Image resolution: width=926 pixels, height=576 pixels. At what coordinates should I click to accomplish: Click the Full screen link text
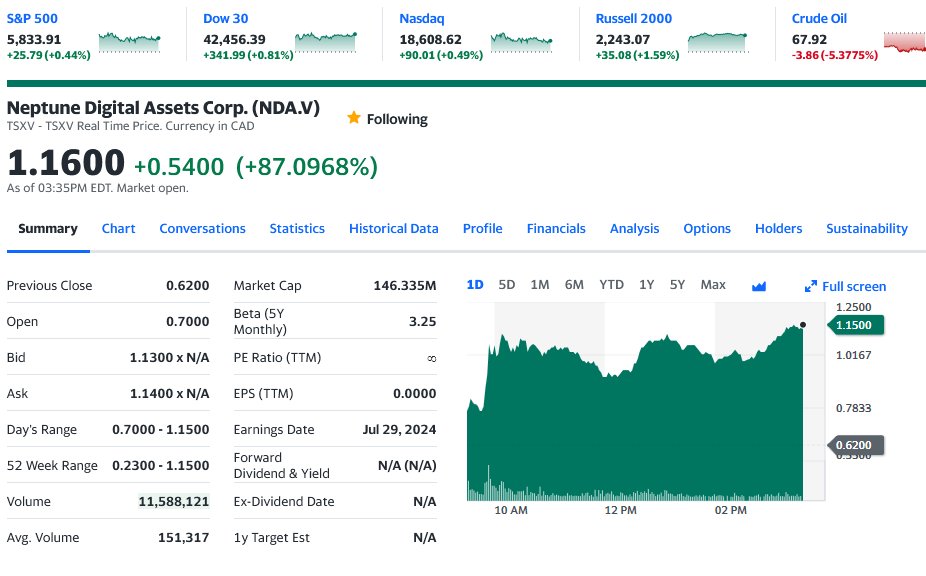[854, 287]
